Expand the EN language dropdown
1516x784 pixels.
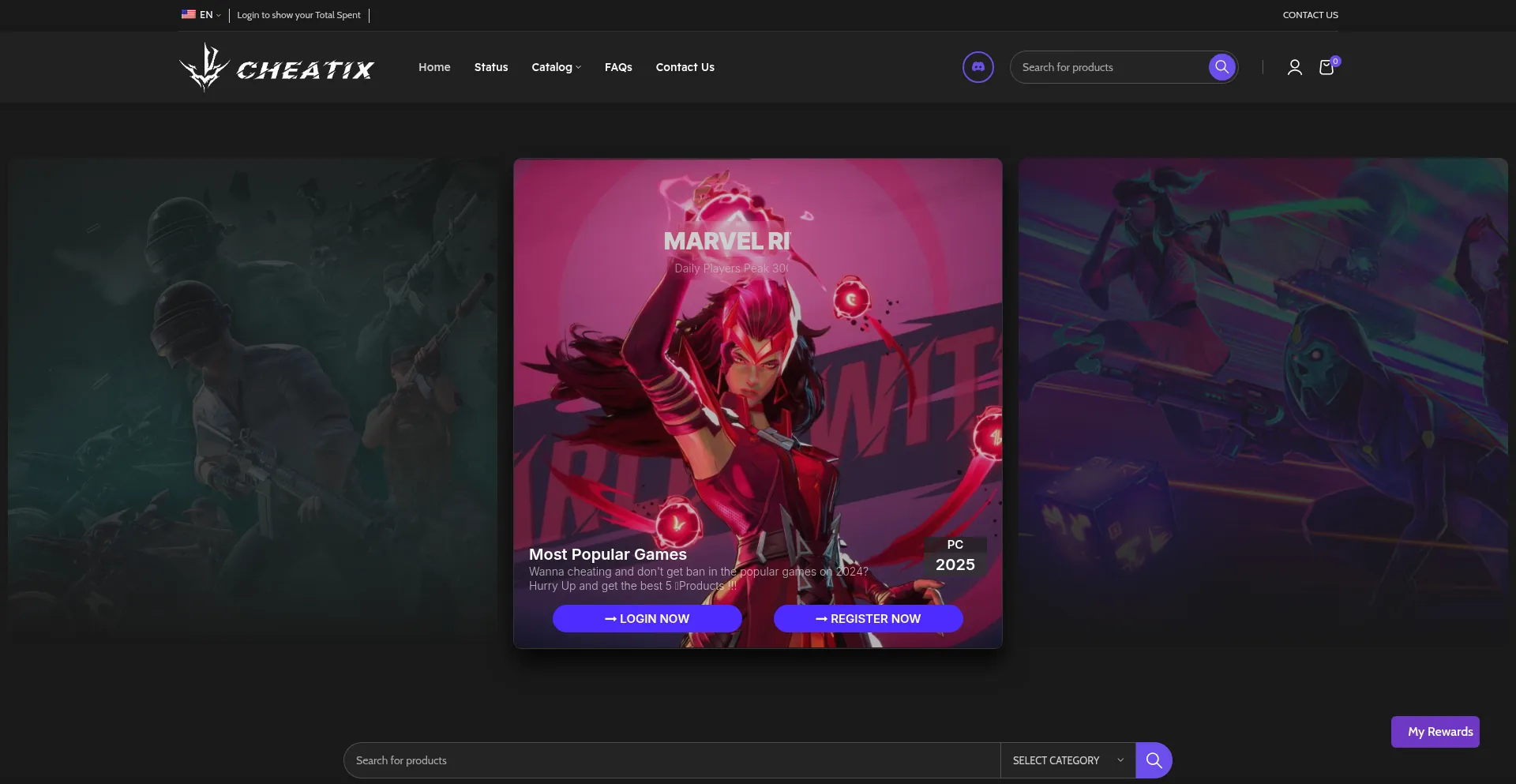tap(210, 14)
